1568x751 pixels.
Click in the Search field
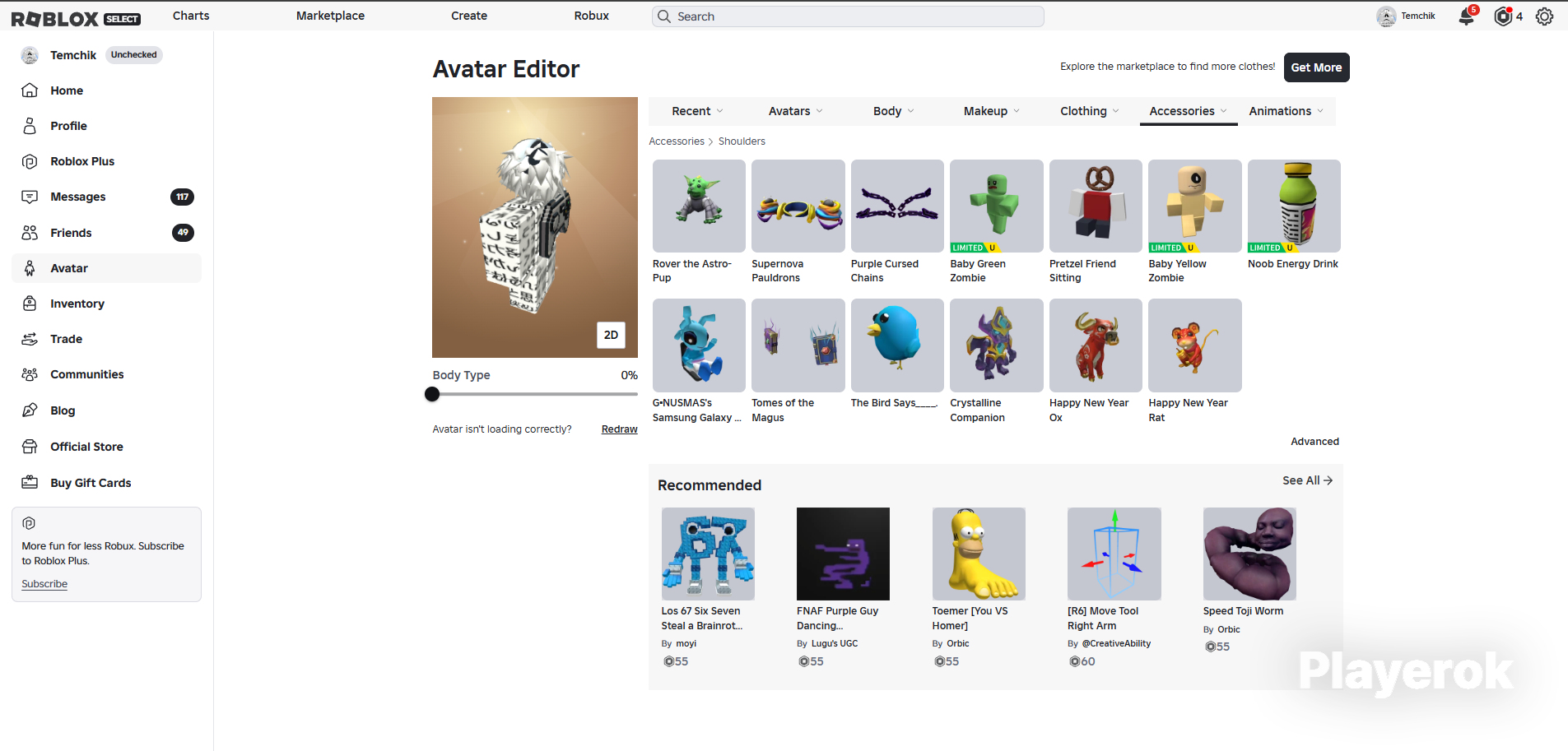[x=848, y=16]
